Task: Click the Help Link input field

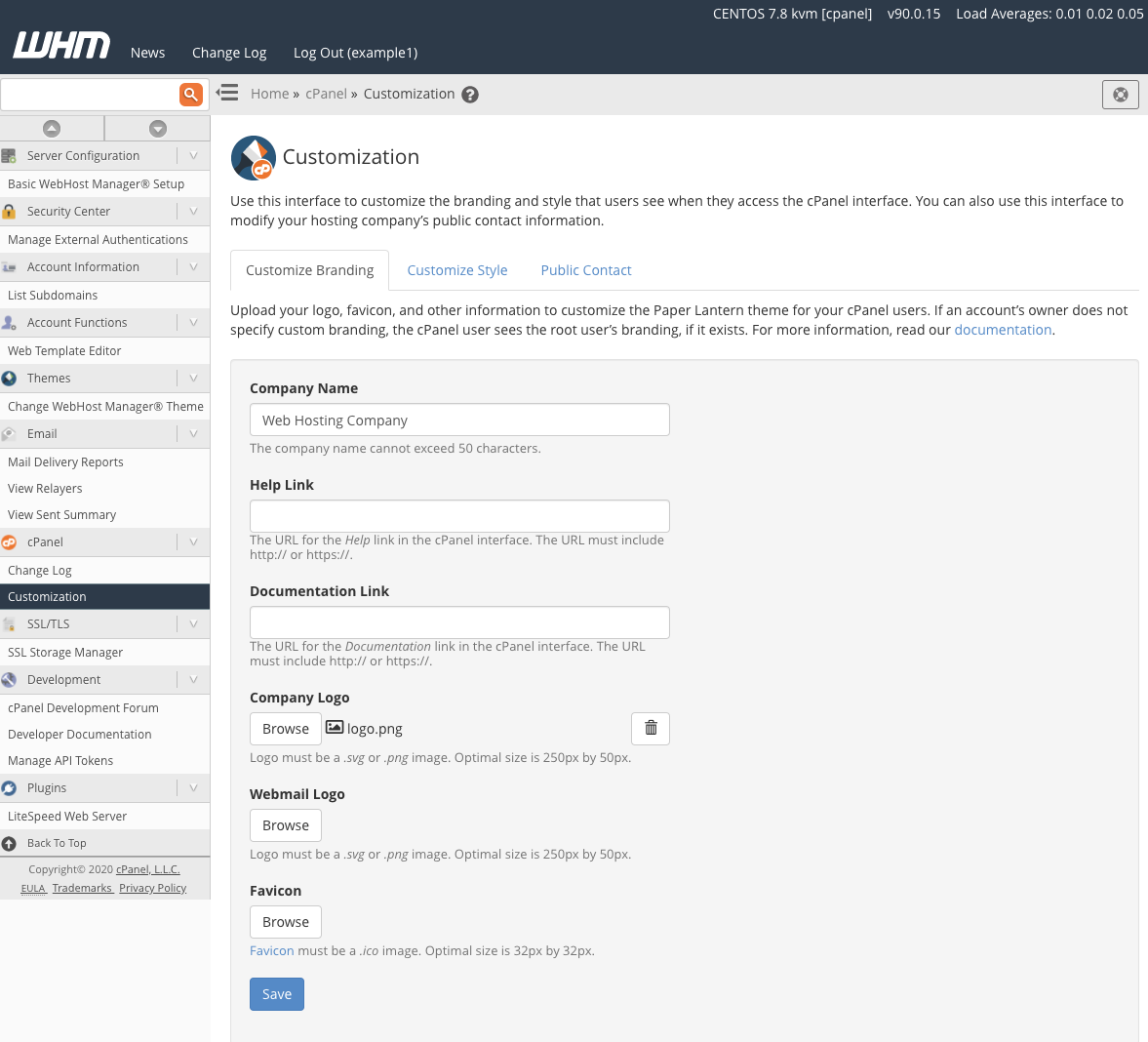Action: tap(459, 516)
